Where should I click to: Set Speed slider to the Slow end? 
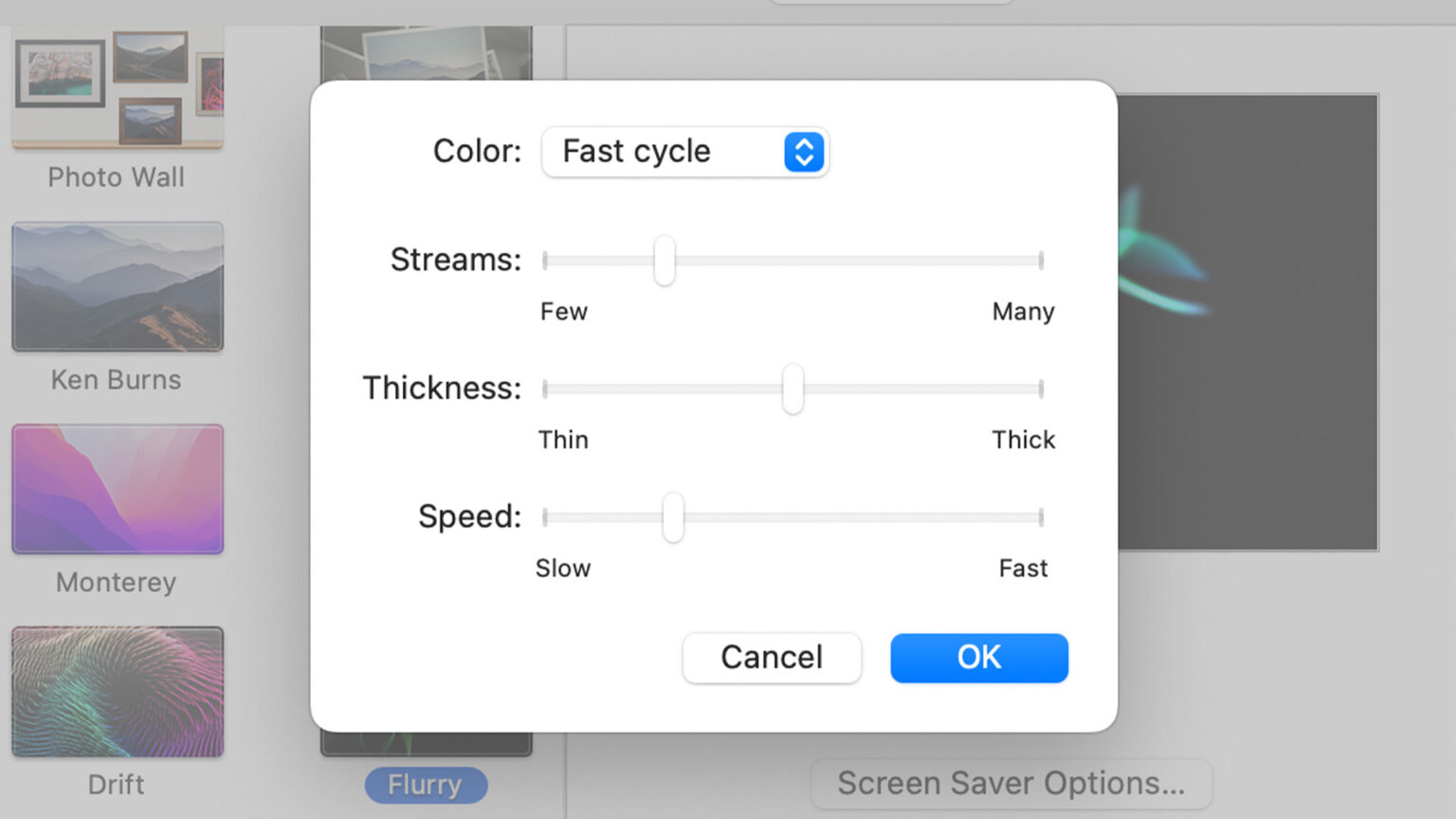pos(546,518)
